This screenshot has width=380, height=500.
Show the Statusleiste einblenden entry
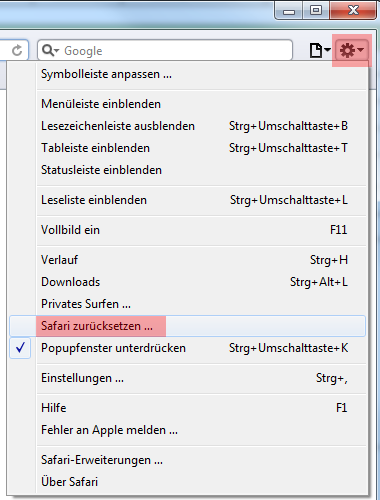click(188, 170)
